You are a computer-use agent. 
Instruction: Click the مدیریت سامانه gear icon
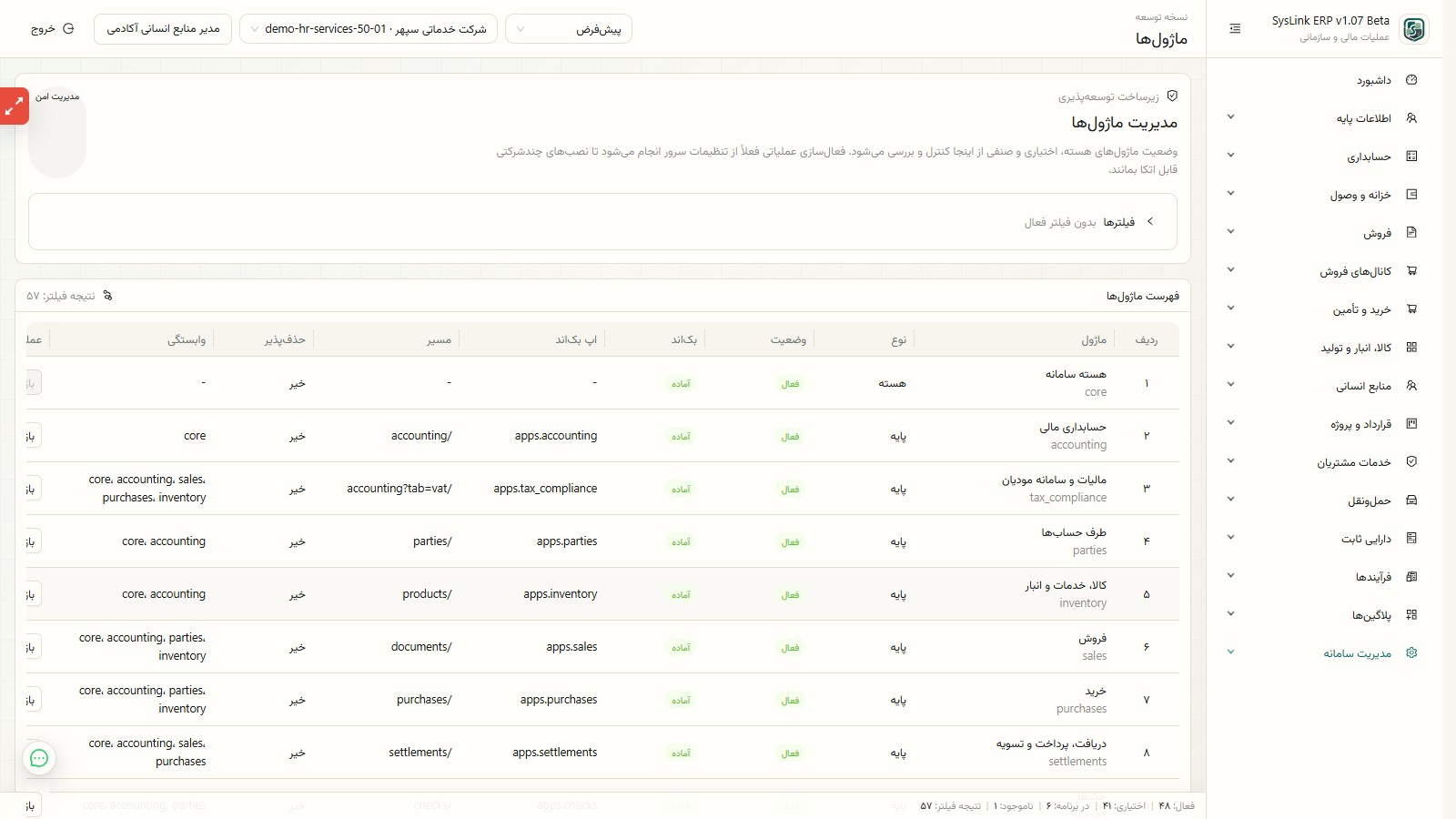pyautogui.click(x=1411, y=653)
